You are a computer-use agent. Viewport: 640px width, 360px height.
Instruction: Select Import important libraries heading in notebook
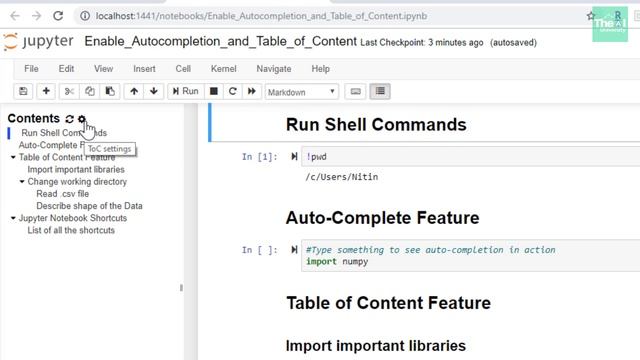(x=376, y=346)
